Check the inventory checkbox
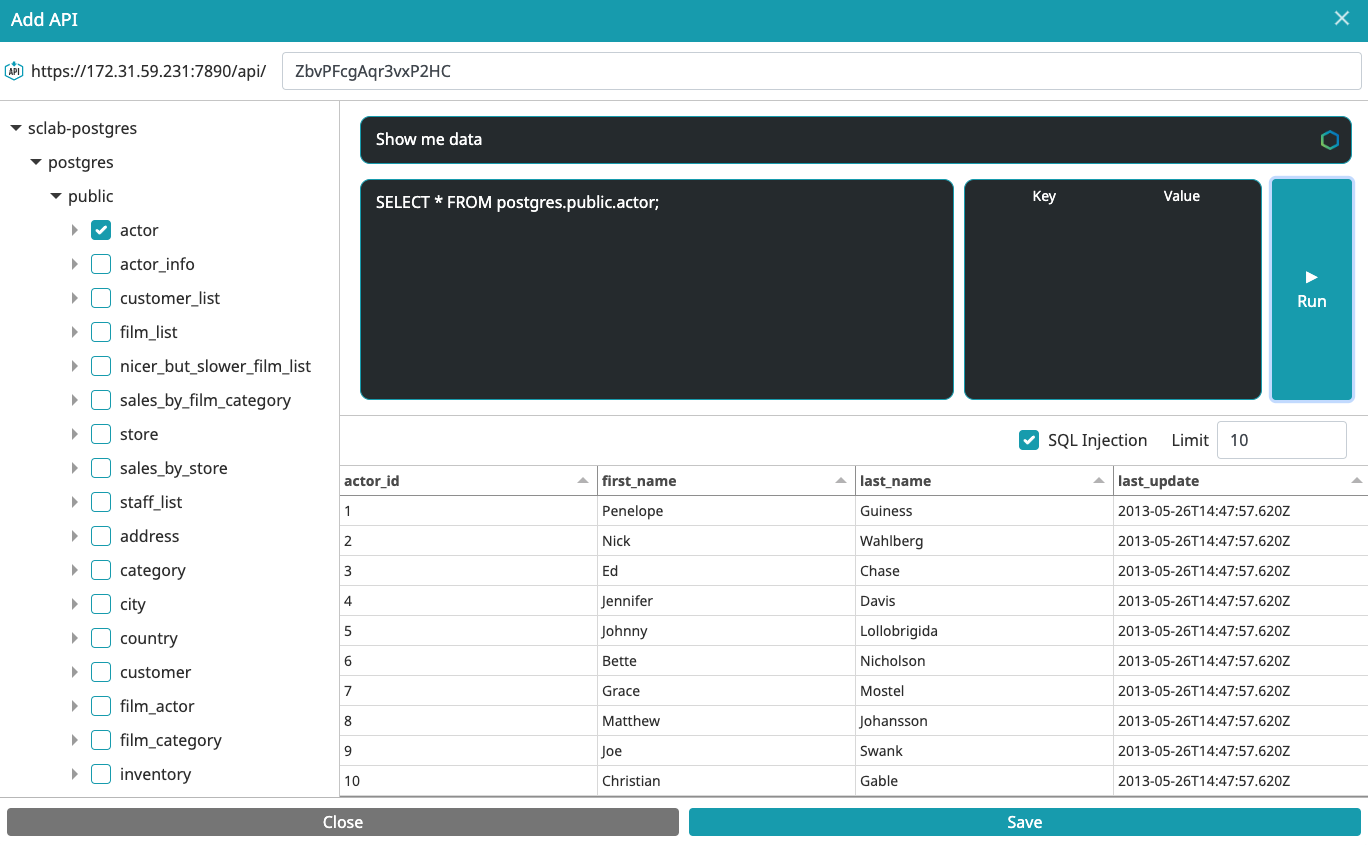 tap(101, 774)
